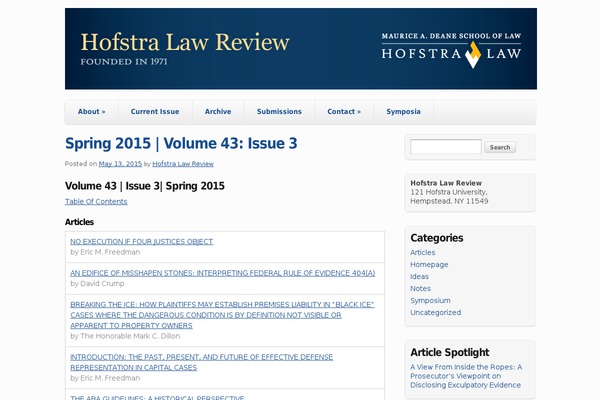Open Breaking the Ice black ice article
The width and height of the screenshot is (600, 400).
pos(222,315)
